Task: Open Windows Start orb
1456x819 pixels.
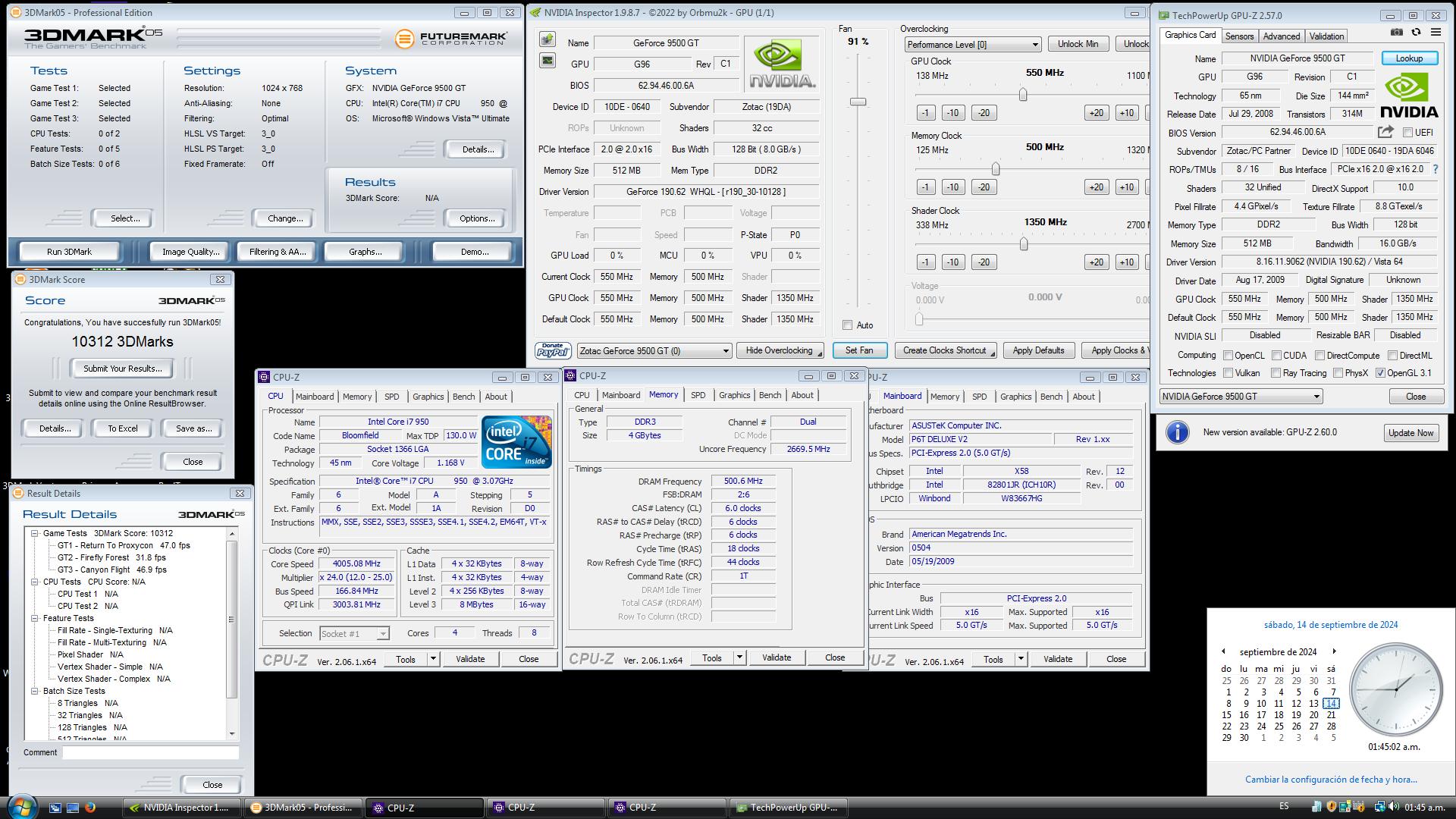Action: [x=20, y=807]
